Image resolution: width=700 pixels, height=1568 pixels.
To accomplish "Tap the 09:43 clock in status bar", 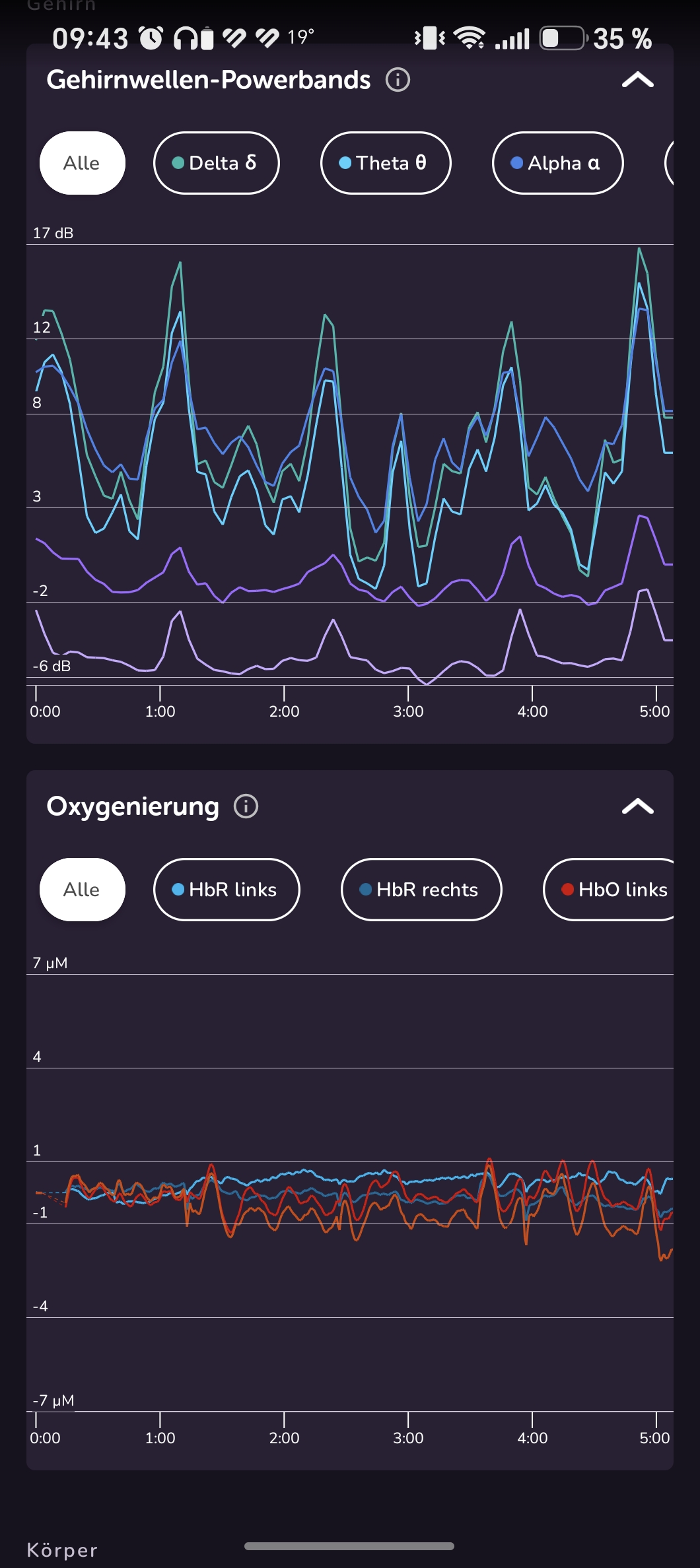I will (90, 38).
